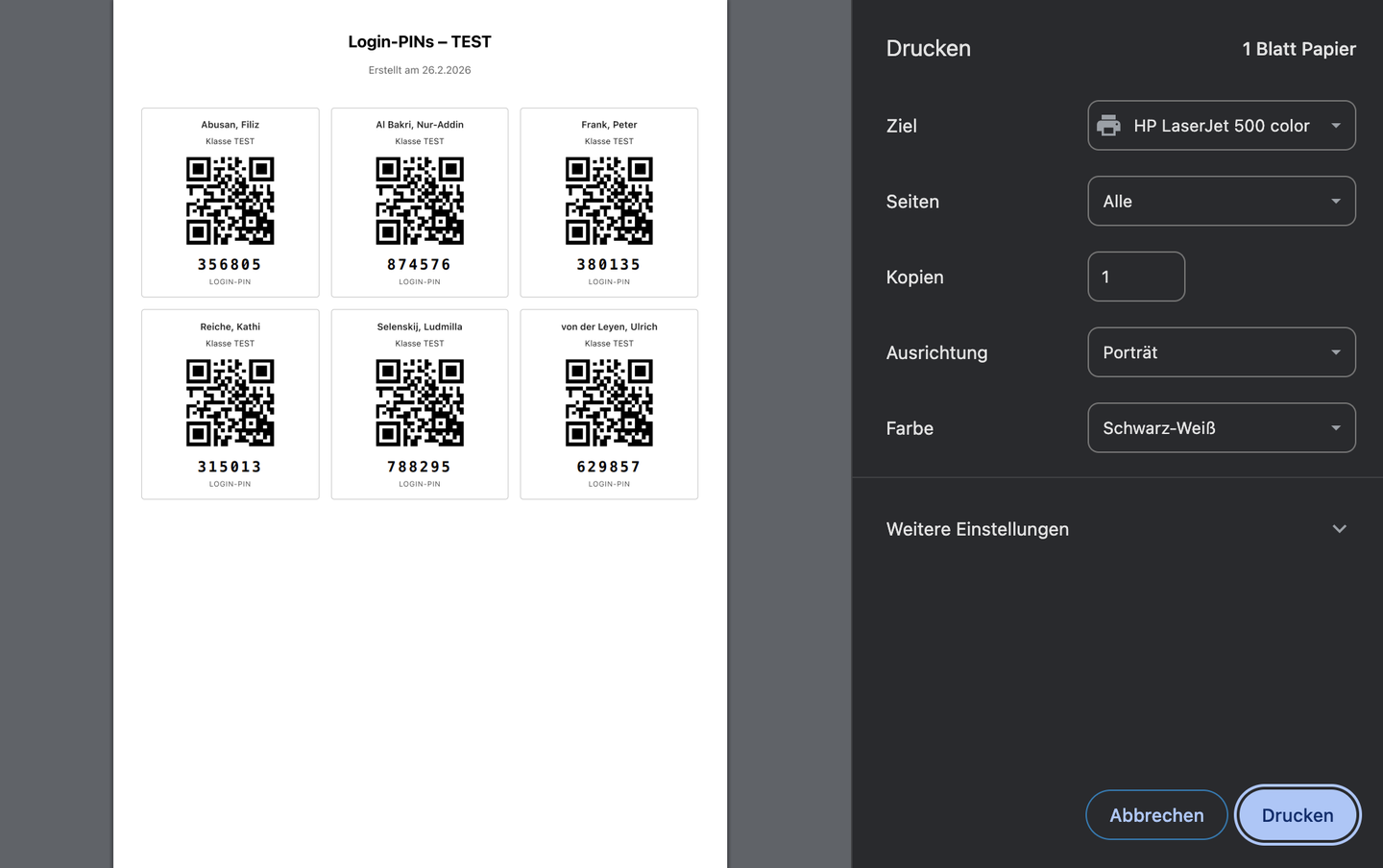Click the PIN 788295
The height and width of the screenshot is (868, 1383).
tap(419, 467)
